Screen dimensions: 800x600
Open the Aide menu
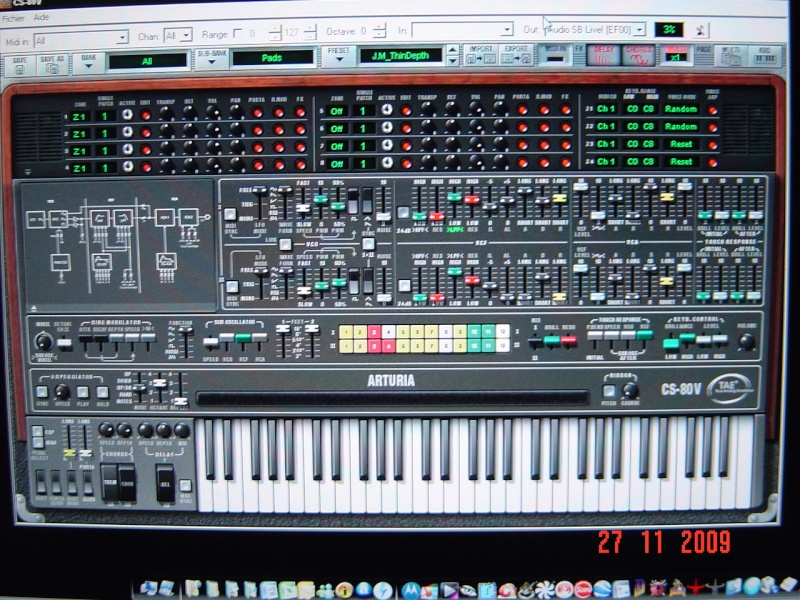tap(41, 17)
